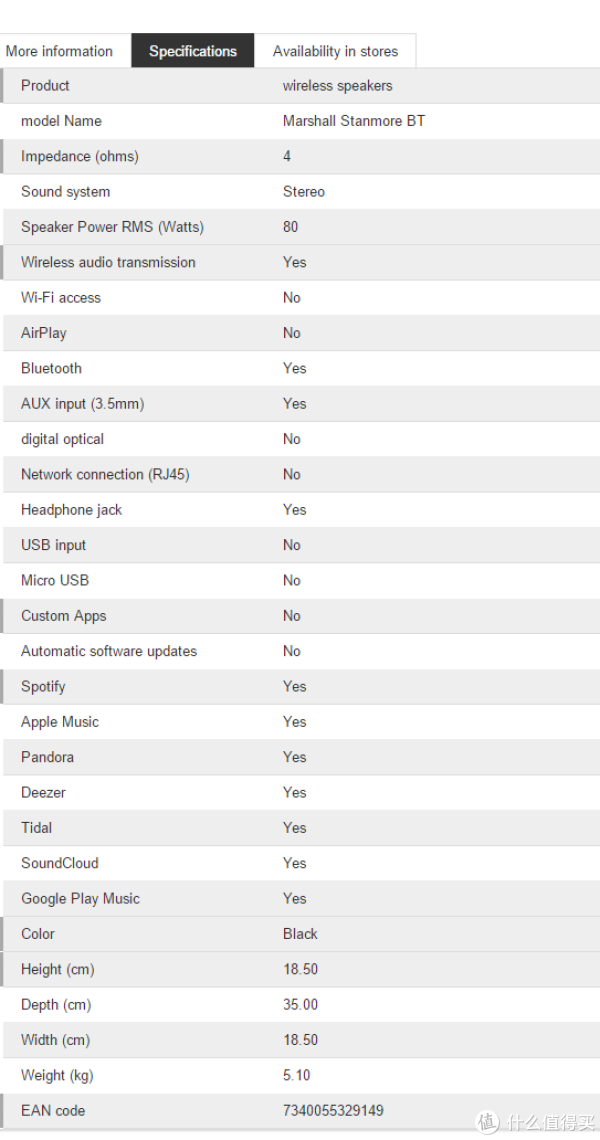
Task: Click the Height (cm) row
Action: point(300,969)
